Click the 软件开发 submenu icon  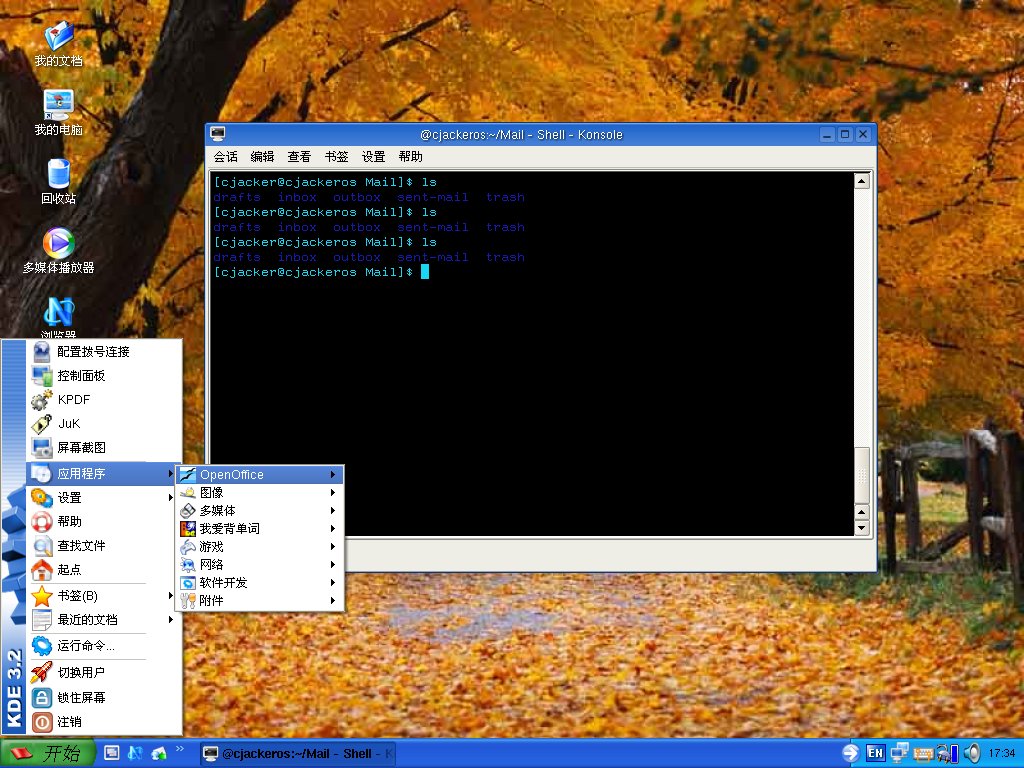(188, 583)
